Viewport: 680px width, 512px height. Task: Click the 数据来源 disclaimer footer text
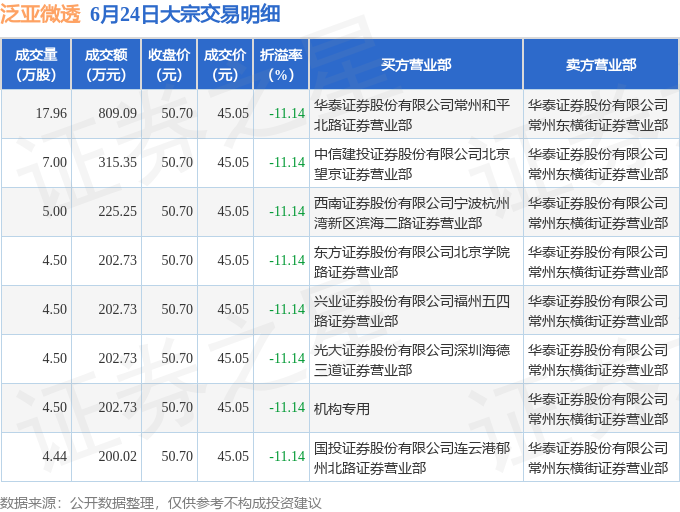click(161, 503)
